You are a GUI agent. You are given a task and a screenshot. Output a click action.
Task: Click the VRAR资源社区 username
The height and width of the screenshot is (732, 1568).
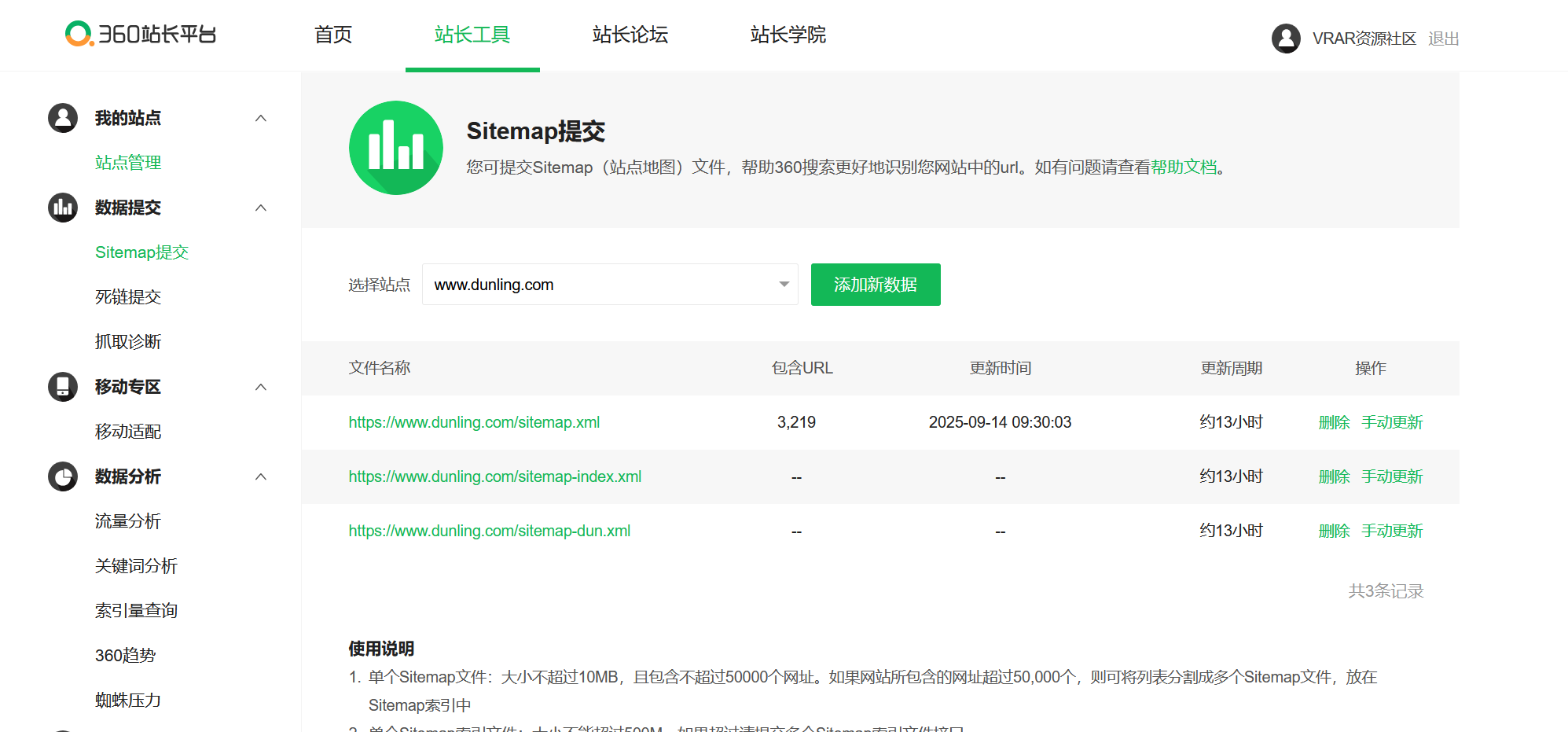(x=1364, y=39)
